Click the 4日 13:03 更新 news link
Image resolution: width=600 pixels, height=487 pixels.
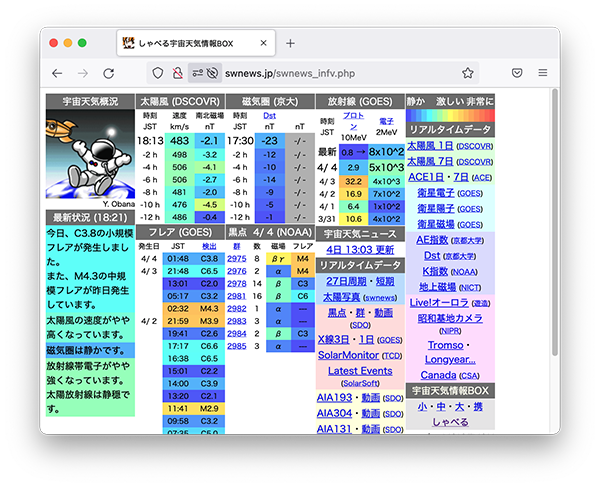click(x=360, y=249)
